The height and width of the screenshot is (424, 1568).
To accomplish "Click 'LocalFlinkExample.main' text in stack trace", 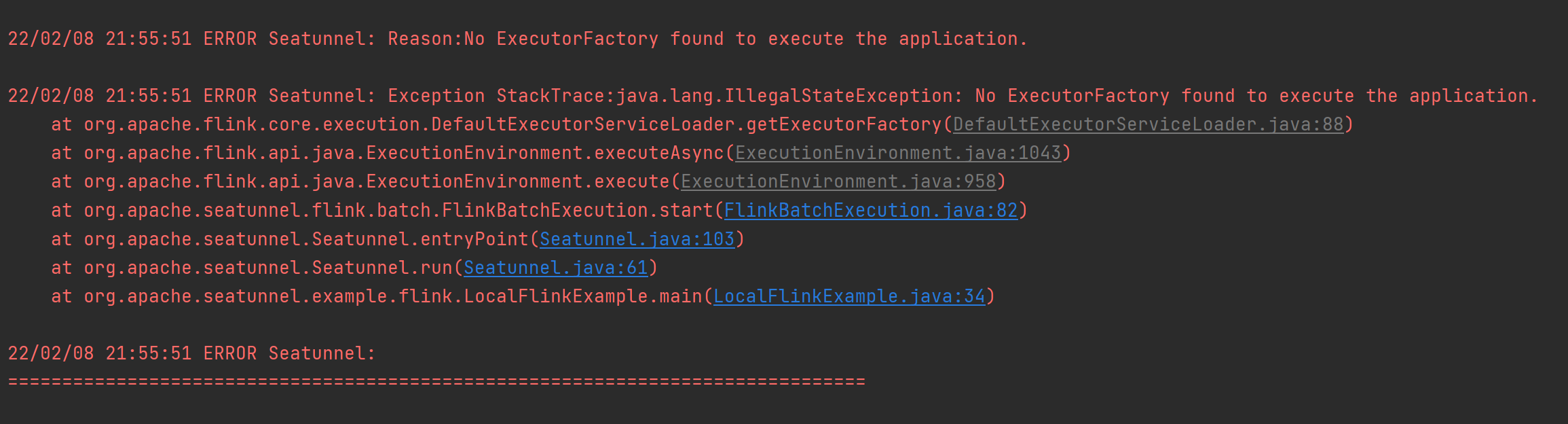I will pyautogui.click(x=583, y=296).
